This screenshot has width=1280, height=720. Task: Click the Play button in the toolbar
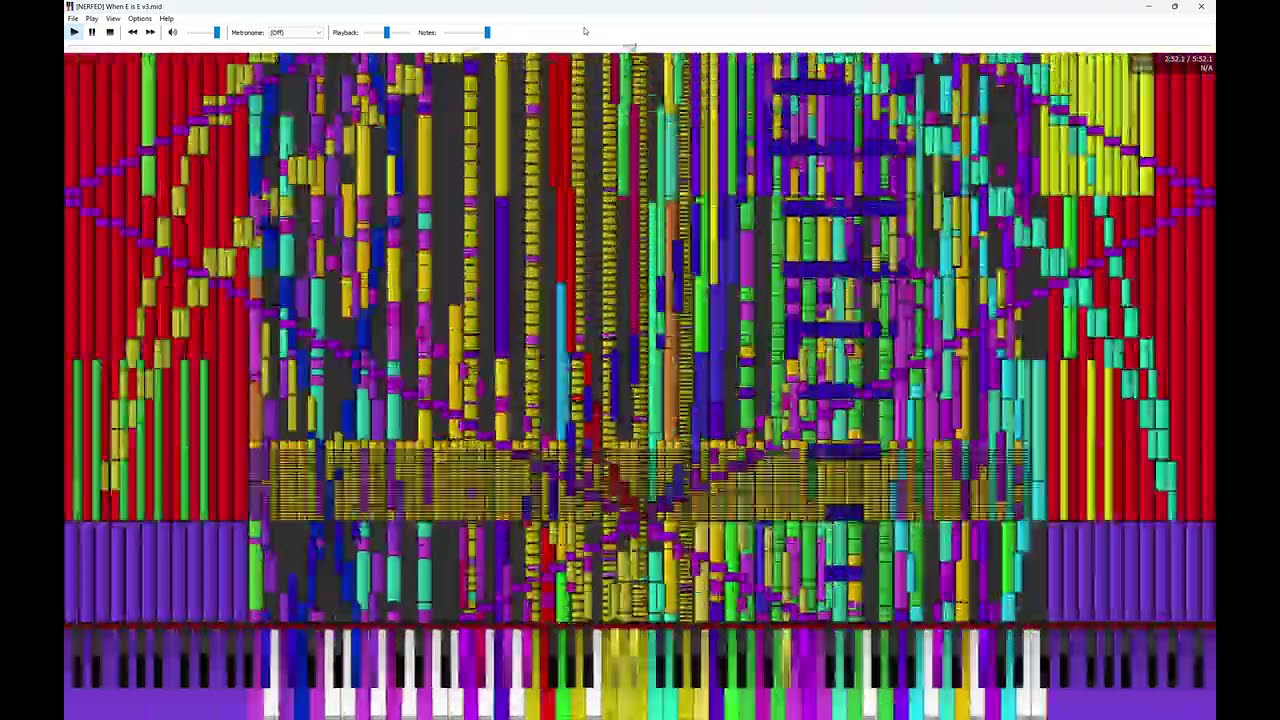coord(74,32)
